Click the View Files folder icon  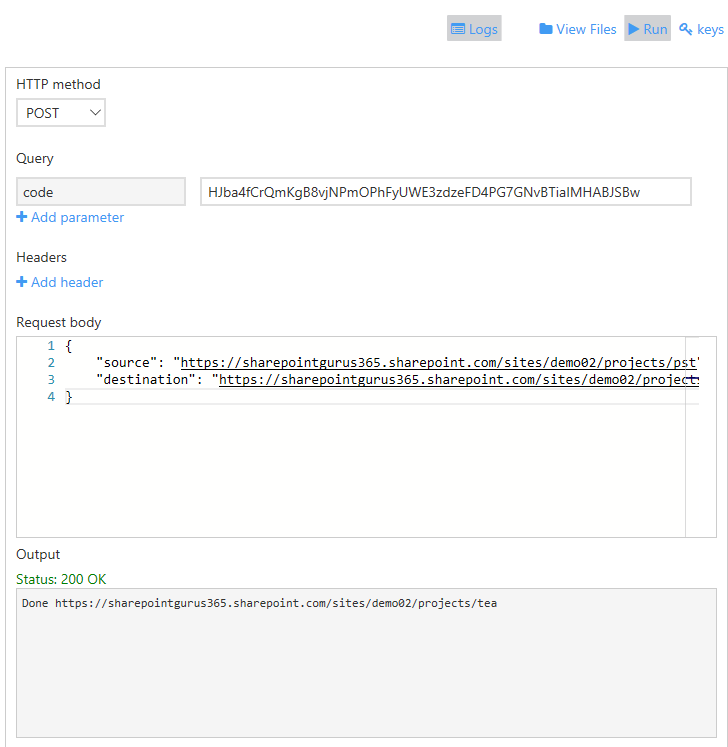(x=546, y=29)
